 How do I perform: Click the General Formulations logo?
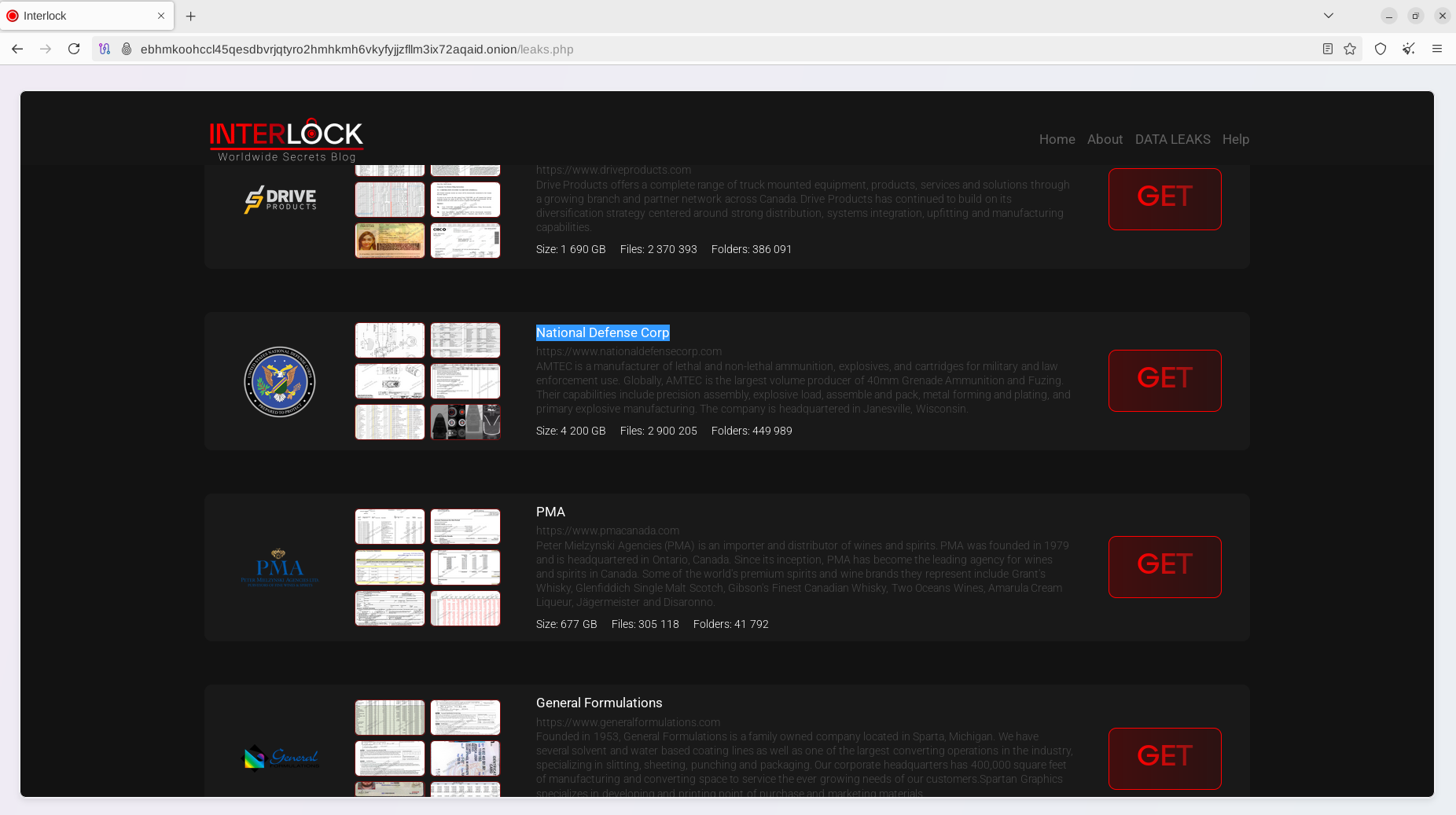click(x=280, y=758)
